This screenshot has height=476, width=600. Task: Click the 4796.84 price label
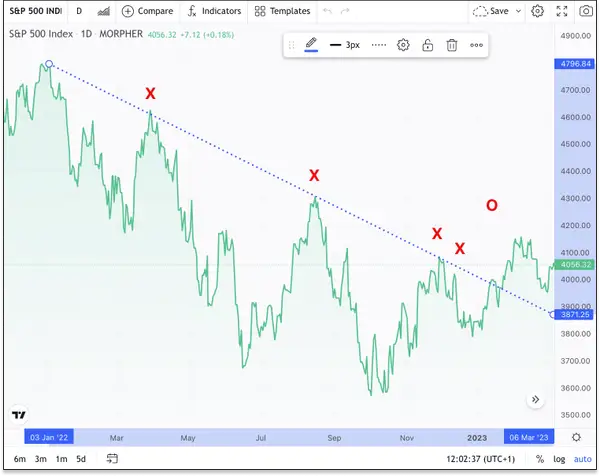tap(575, 64)
